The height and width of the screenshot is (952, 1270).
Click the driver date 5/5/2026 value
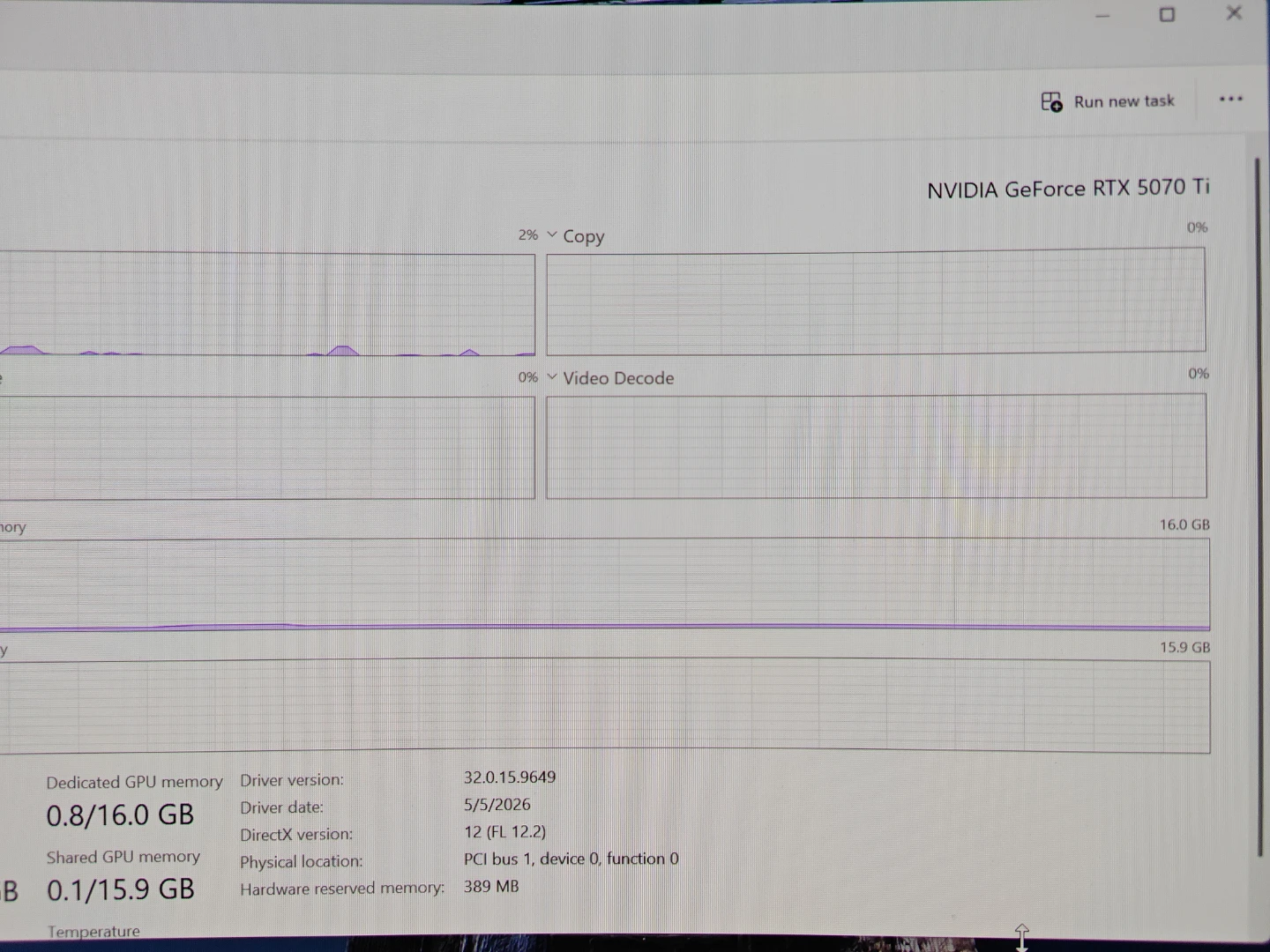point(497,804)
